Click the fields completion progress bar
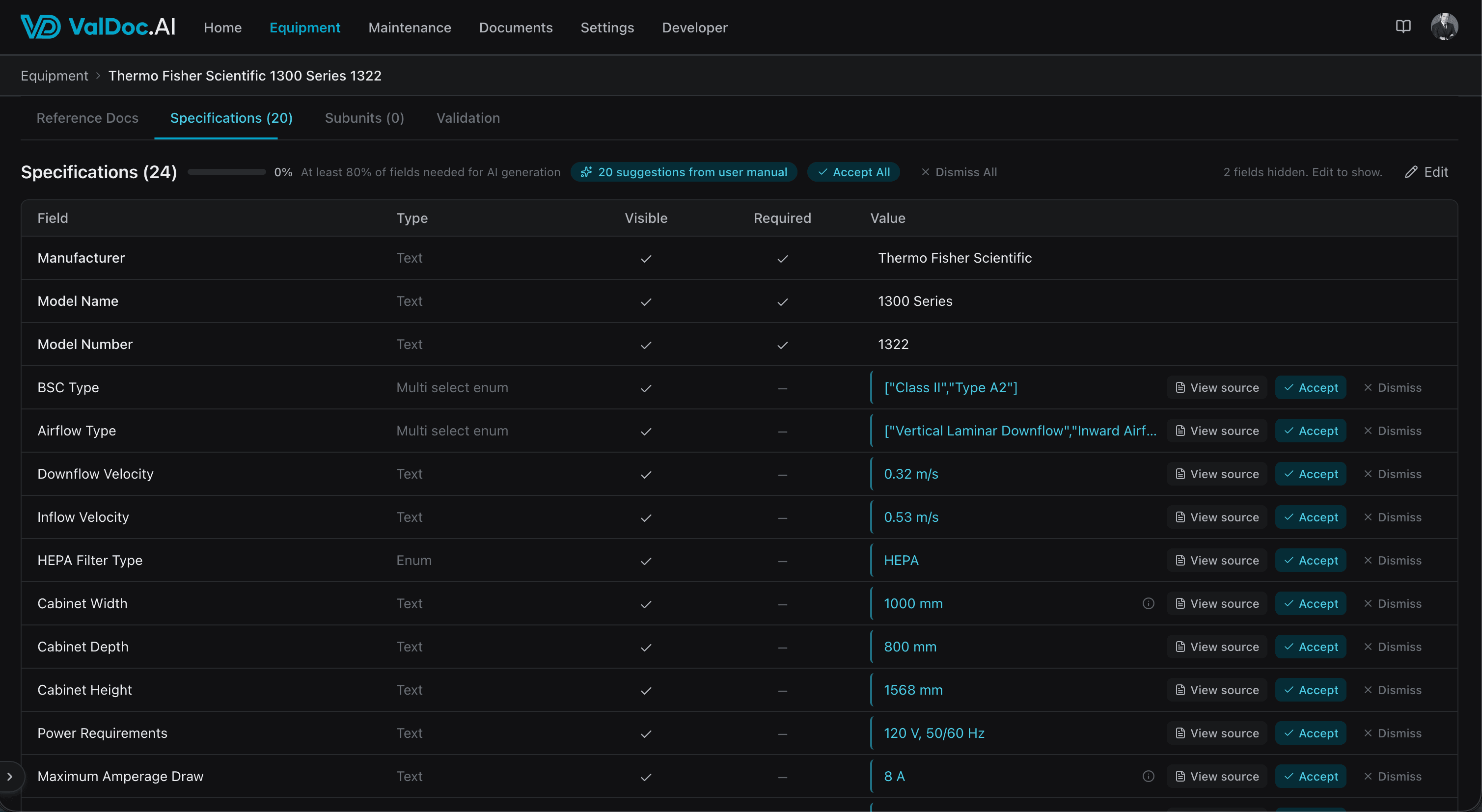 [227, 172]
